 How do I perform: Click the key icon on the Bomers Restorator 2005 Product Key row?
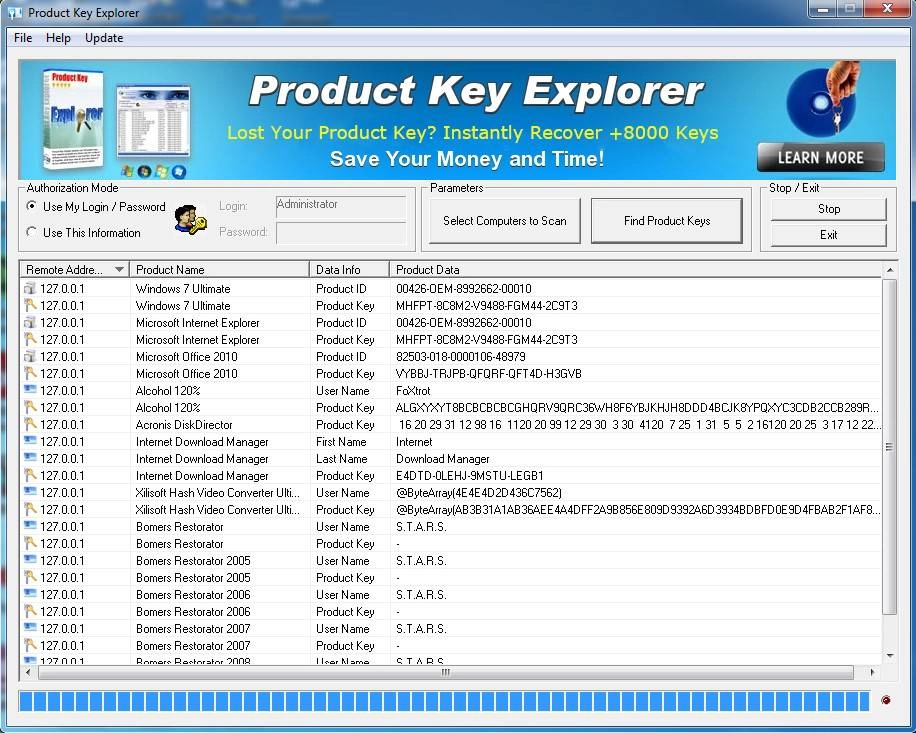click(30, 577)
